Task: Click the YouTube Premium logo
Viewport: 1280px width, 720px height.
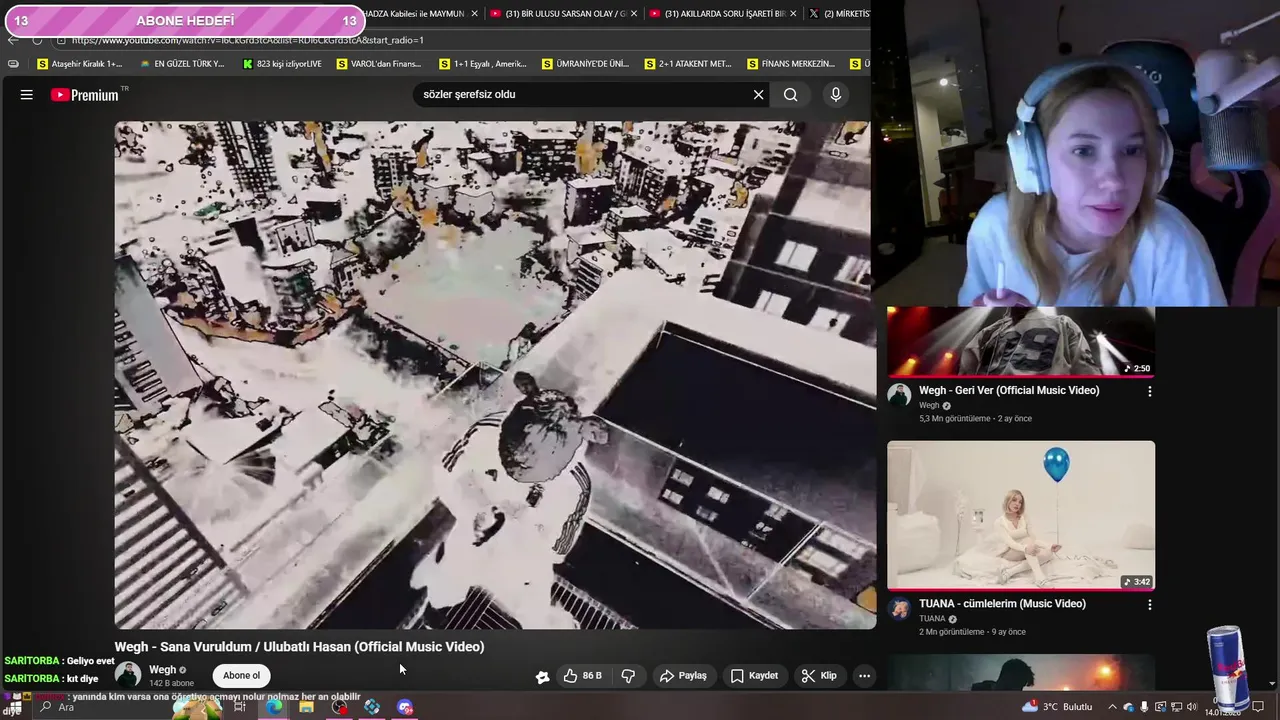Action: click(x=87, y=95)
